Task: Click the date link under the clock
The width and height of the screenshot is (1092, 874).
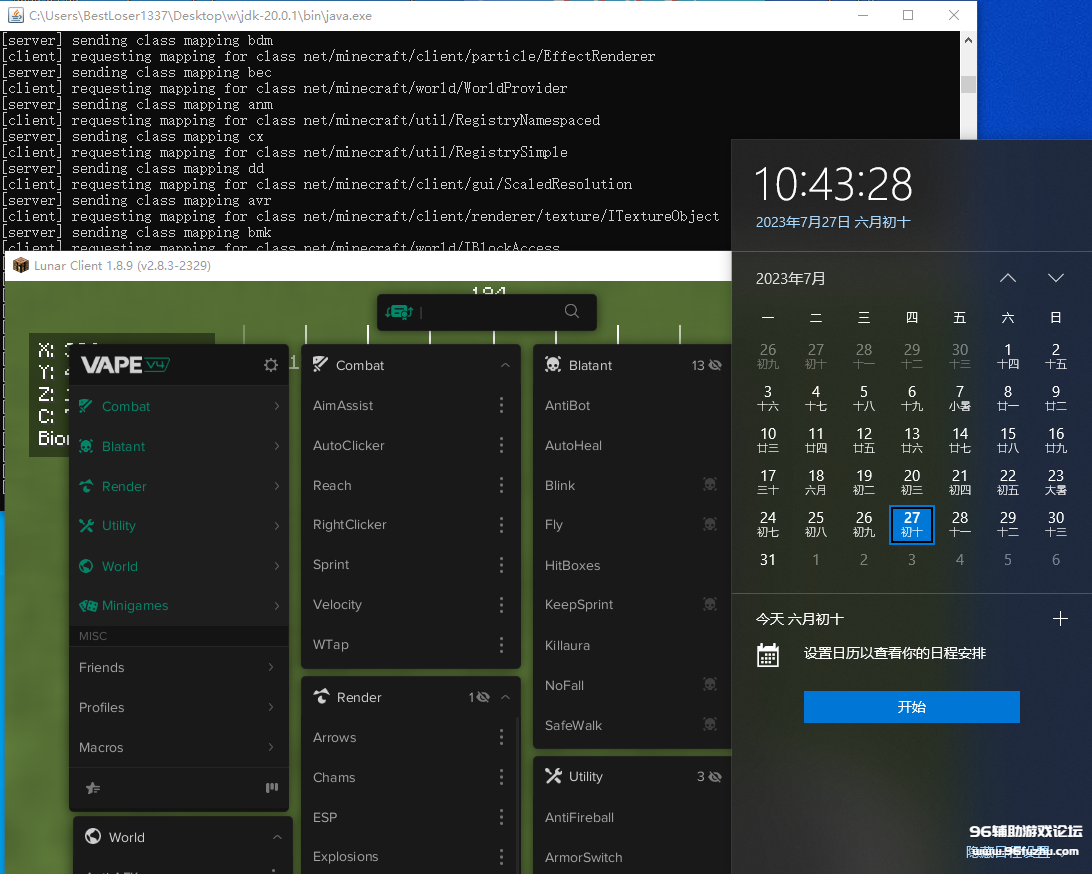Action: 832,222
